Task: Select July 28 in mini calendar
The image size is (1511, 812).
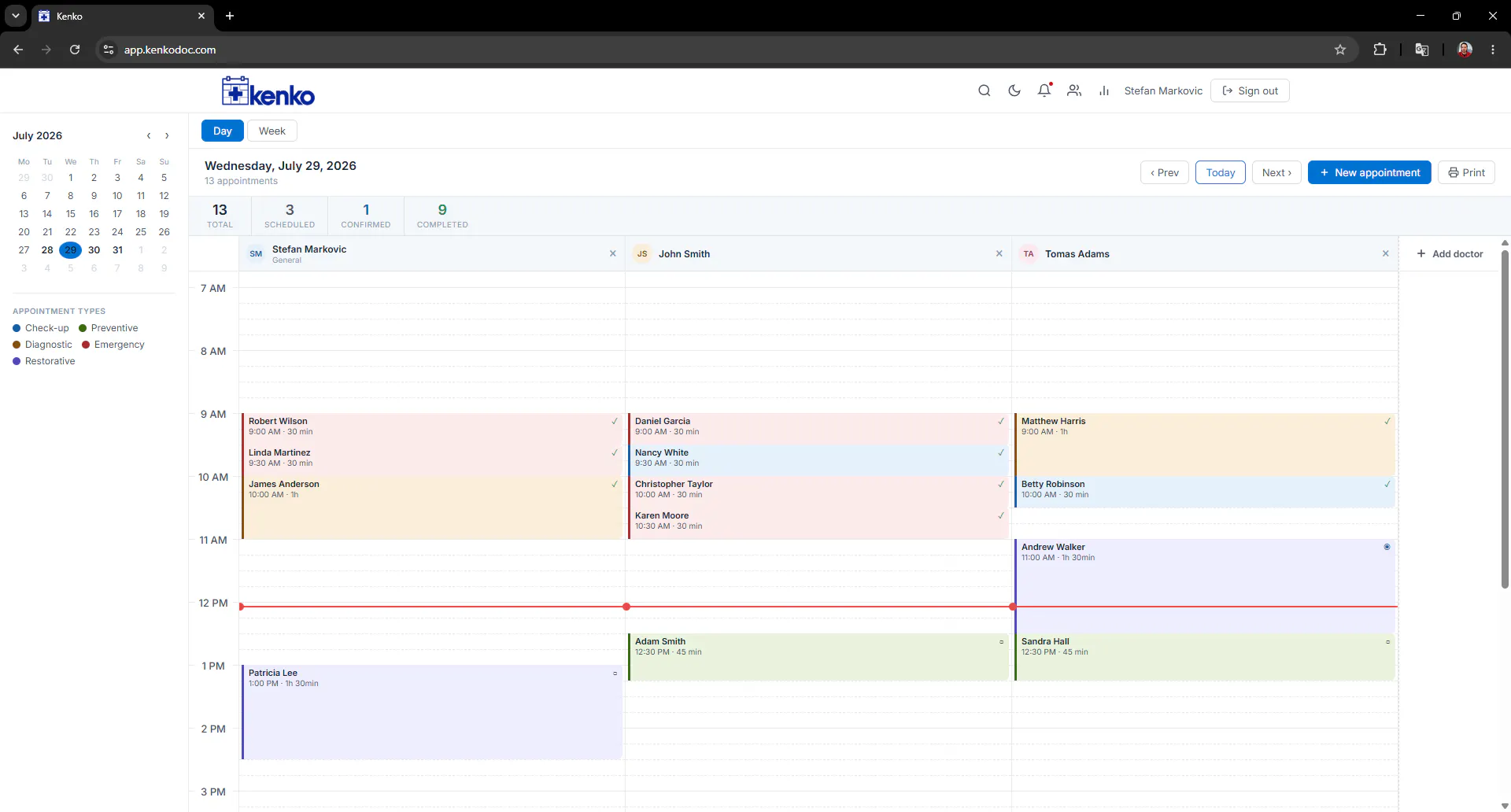Action: [x=47, y=250]
